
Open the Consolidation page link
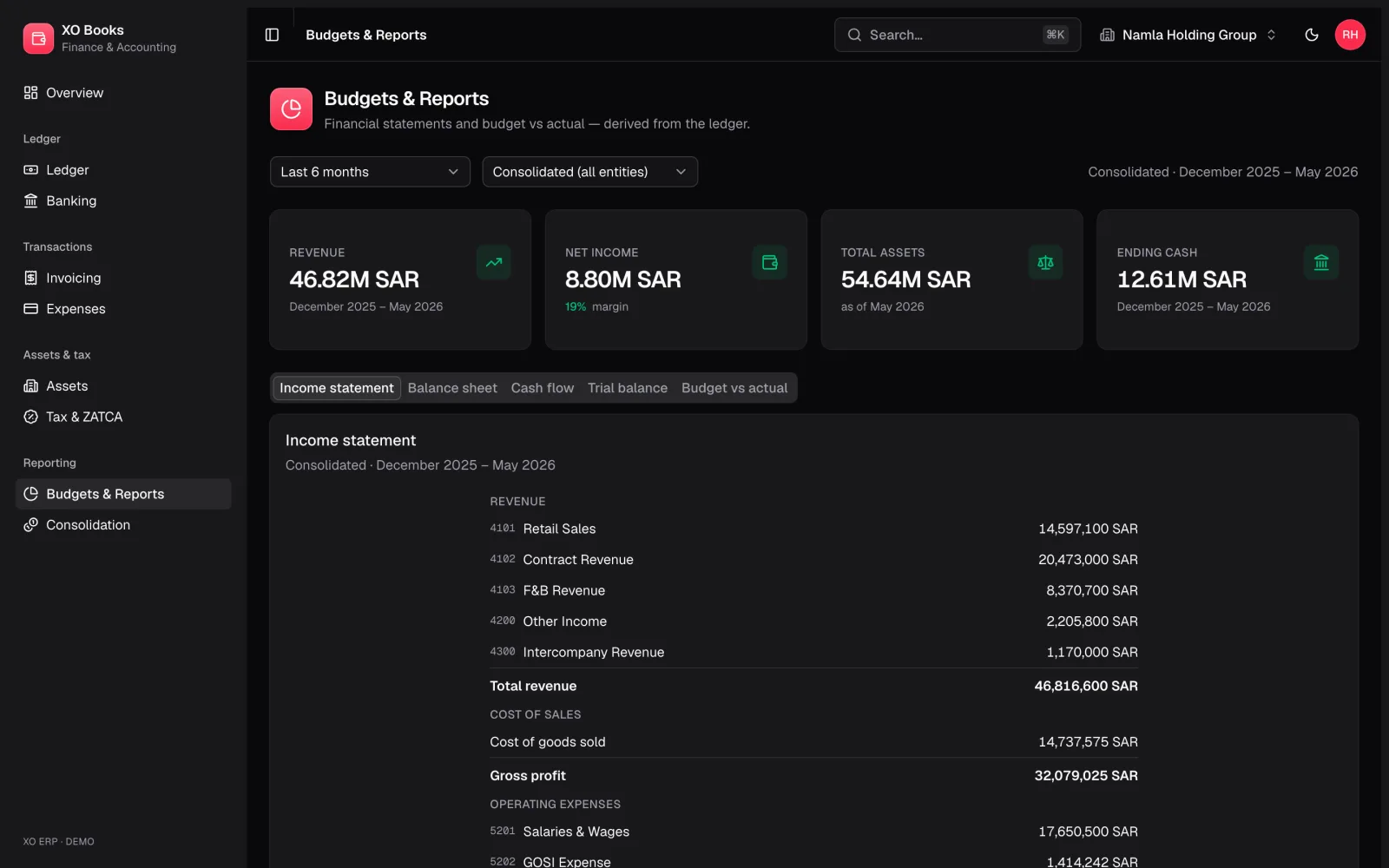[123, 525]
